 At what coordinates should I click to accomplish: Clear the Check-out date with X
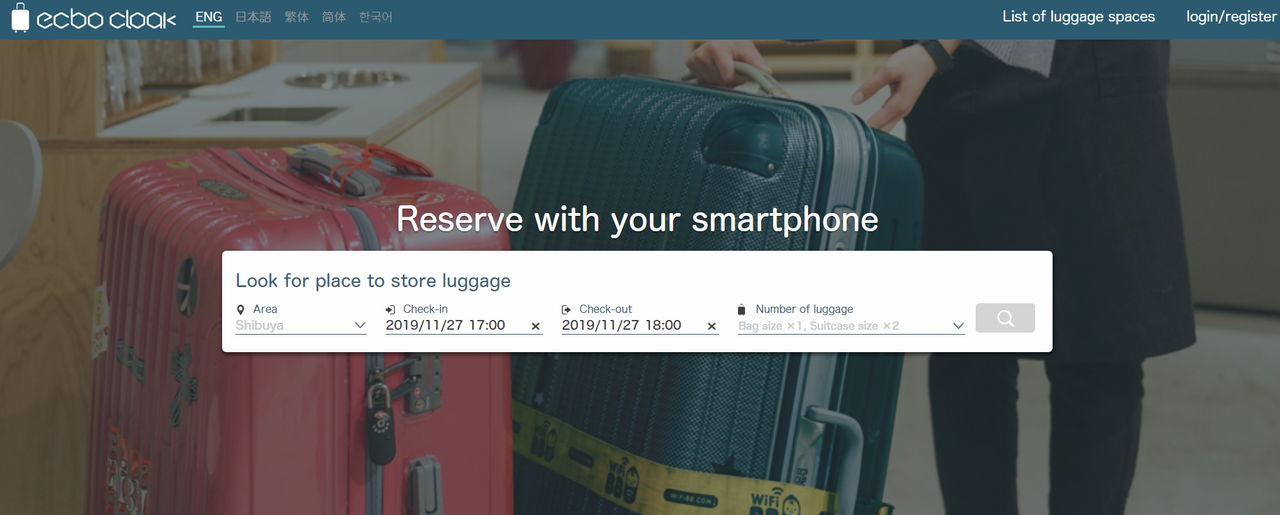[x=712, y=326]
